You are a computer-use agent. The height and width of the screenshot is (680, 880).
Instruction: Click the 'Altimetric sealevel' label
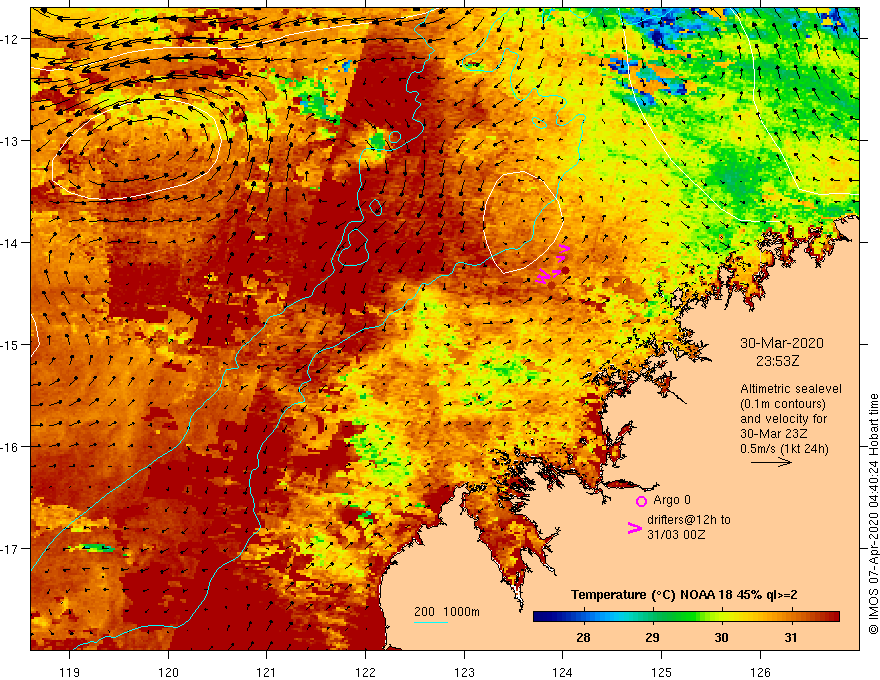tap(791, 389)
